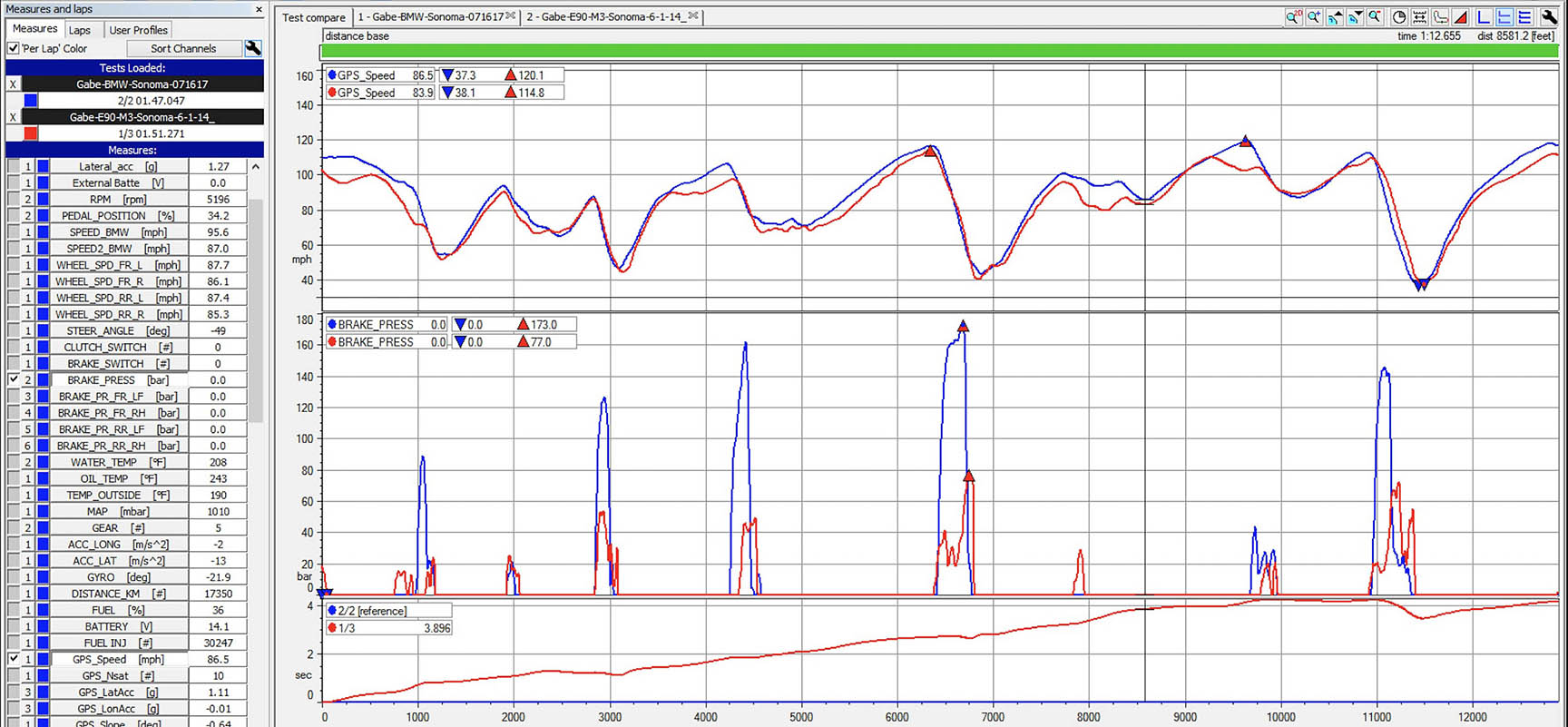Viewport: 1568px width, 727px height.
Task: Click the BRAKE_PRESS measure name button
Action: point(119,379)
